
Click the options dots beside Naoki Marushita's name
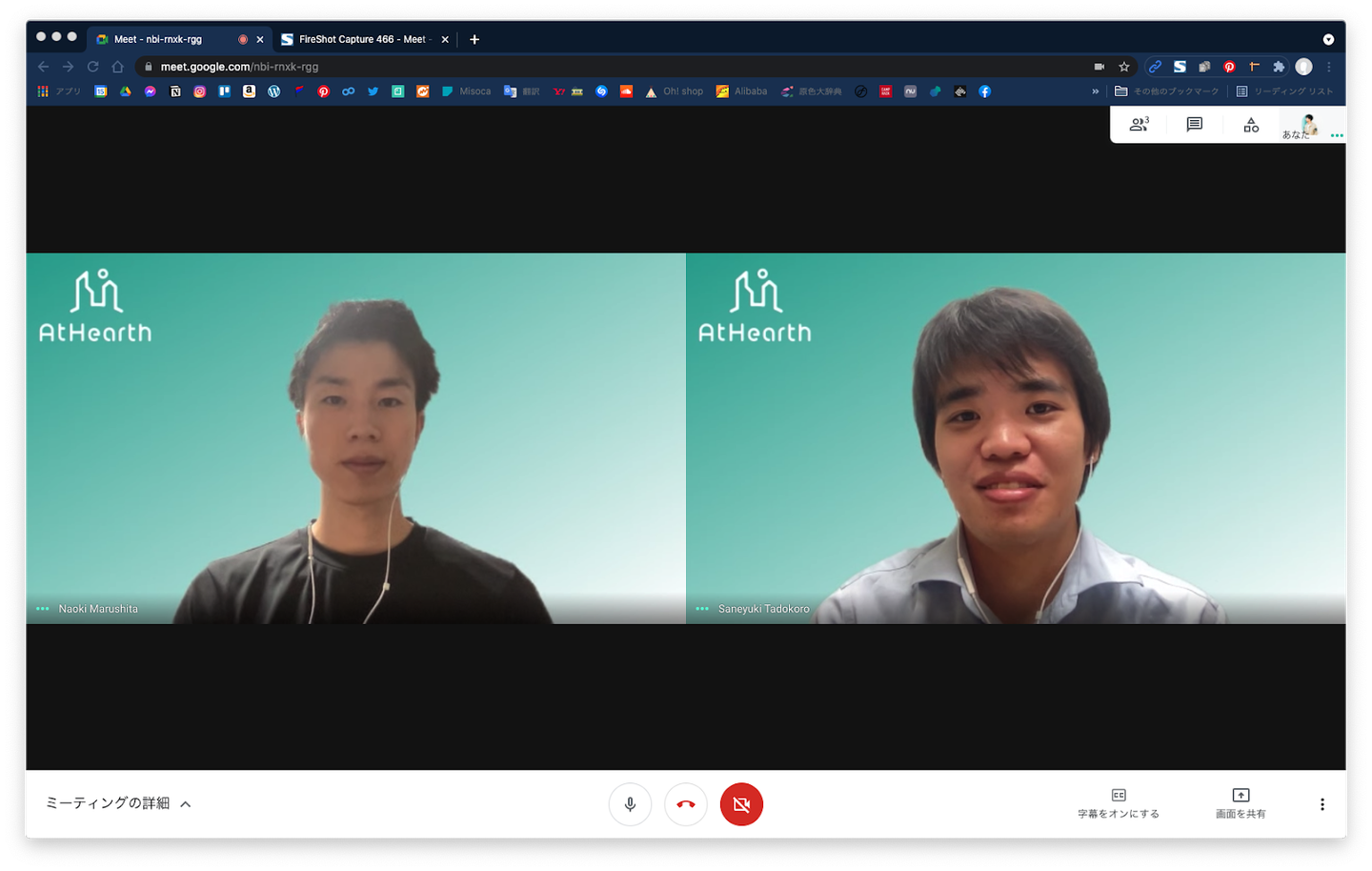pos(43,609)
